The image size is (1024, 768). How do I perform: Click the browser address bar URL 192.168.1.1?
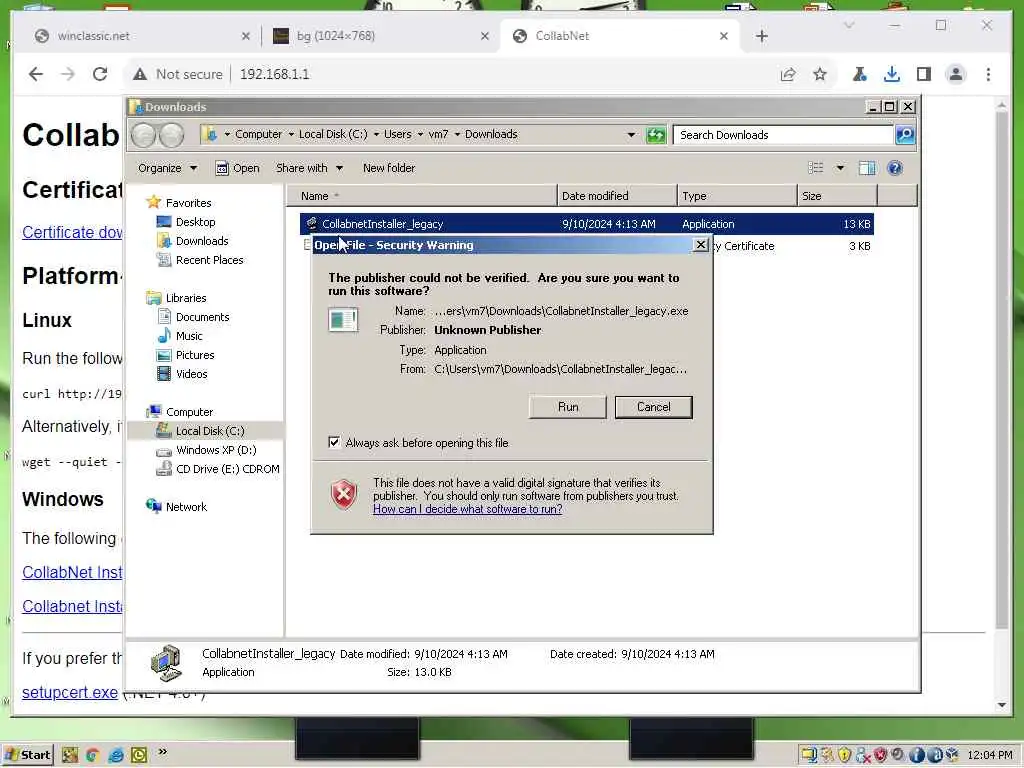tap(274, 74)
